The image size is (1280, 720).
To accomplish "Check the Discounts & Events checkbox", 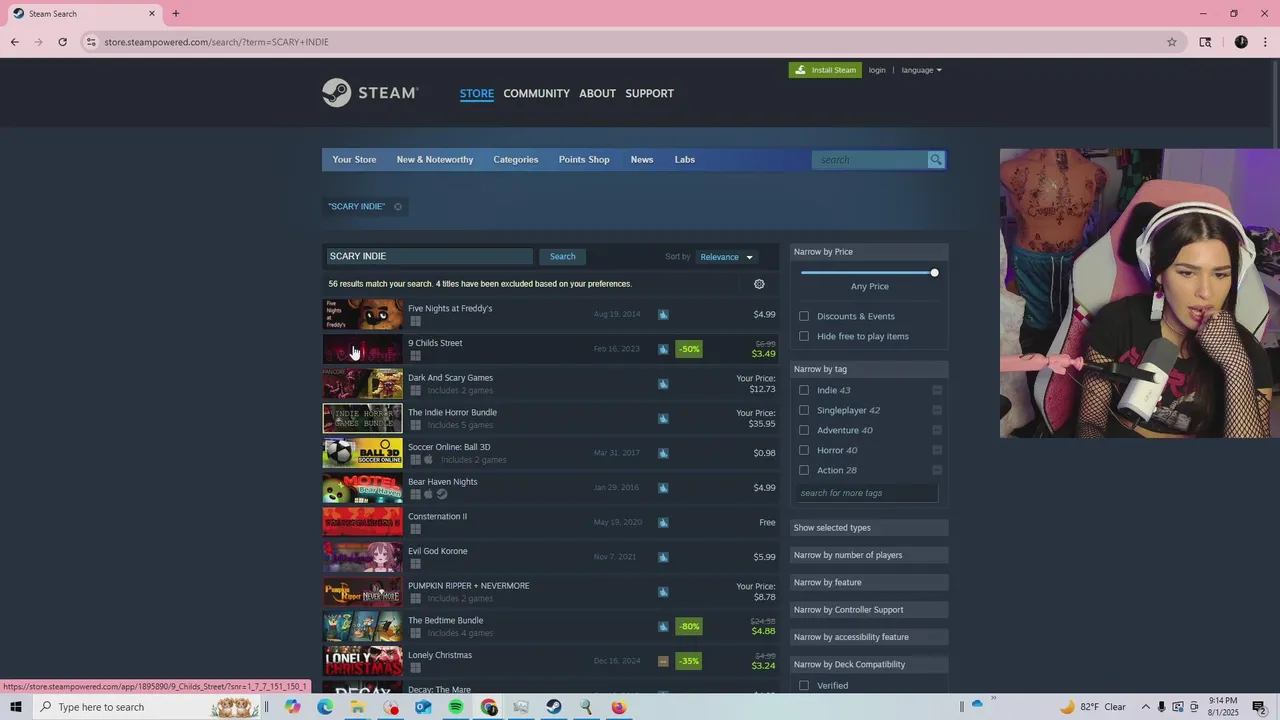I will (x=804, y=316).
